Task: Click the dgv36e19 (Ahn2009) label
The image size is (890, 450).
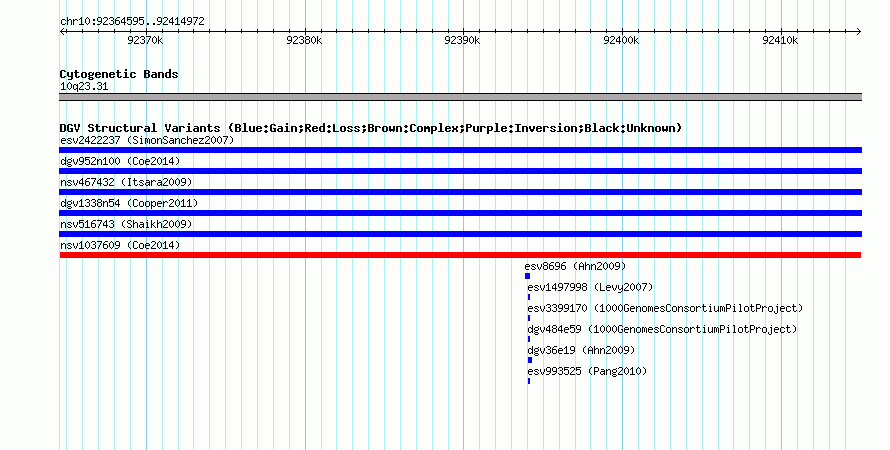Action: click(581, 350)
